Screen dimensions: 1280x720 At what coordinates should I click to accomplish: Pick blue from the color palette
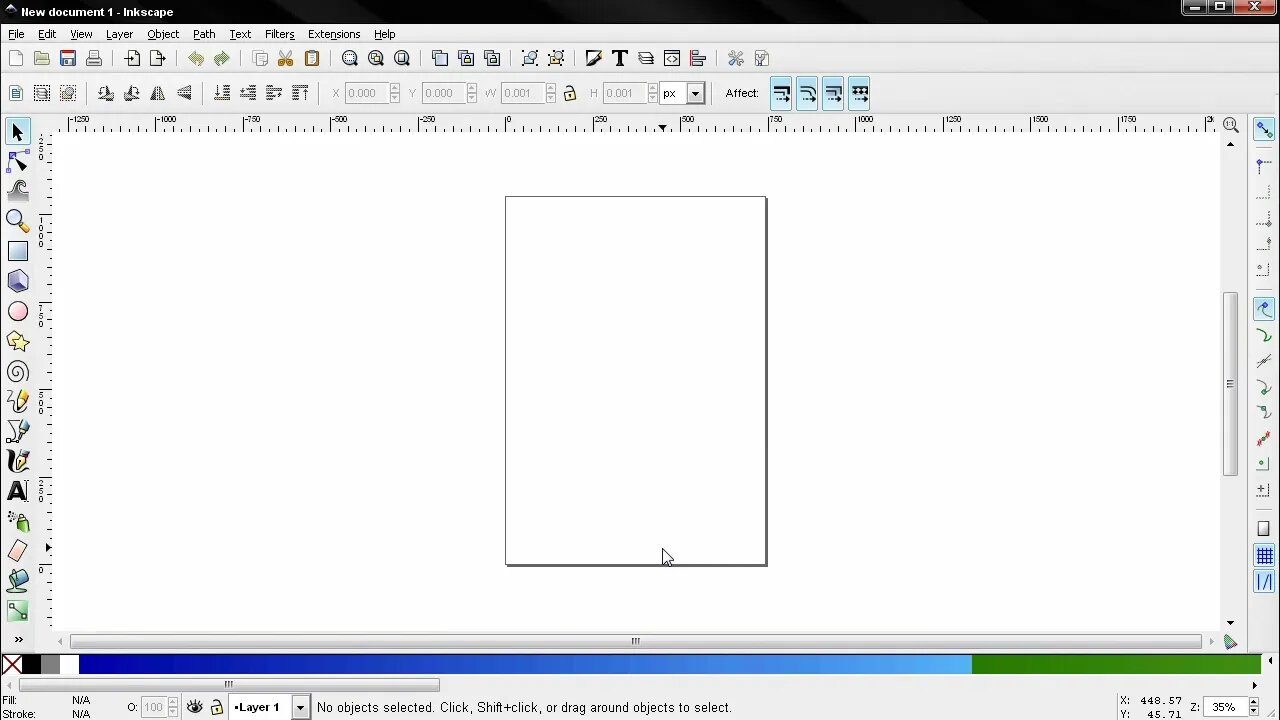(x=300, y=663)
